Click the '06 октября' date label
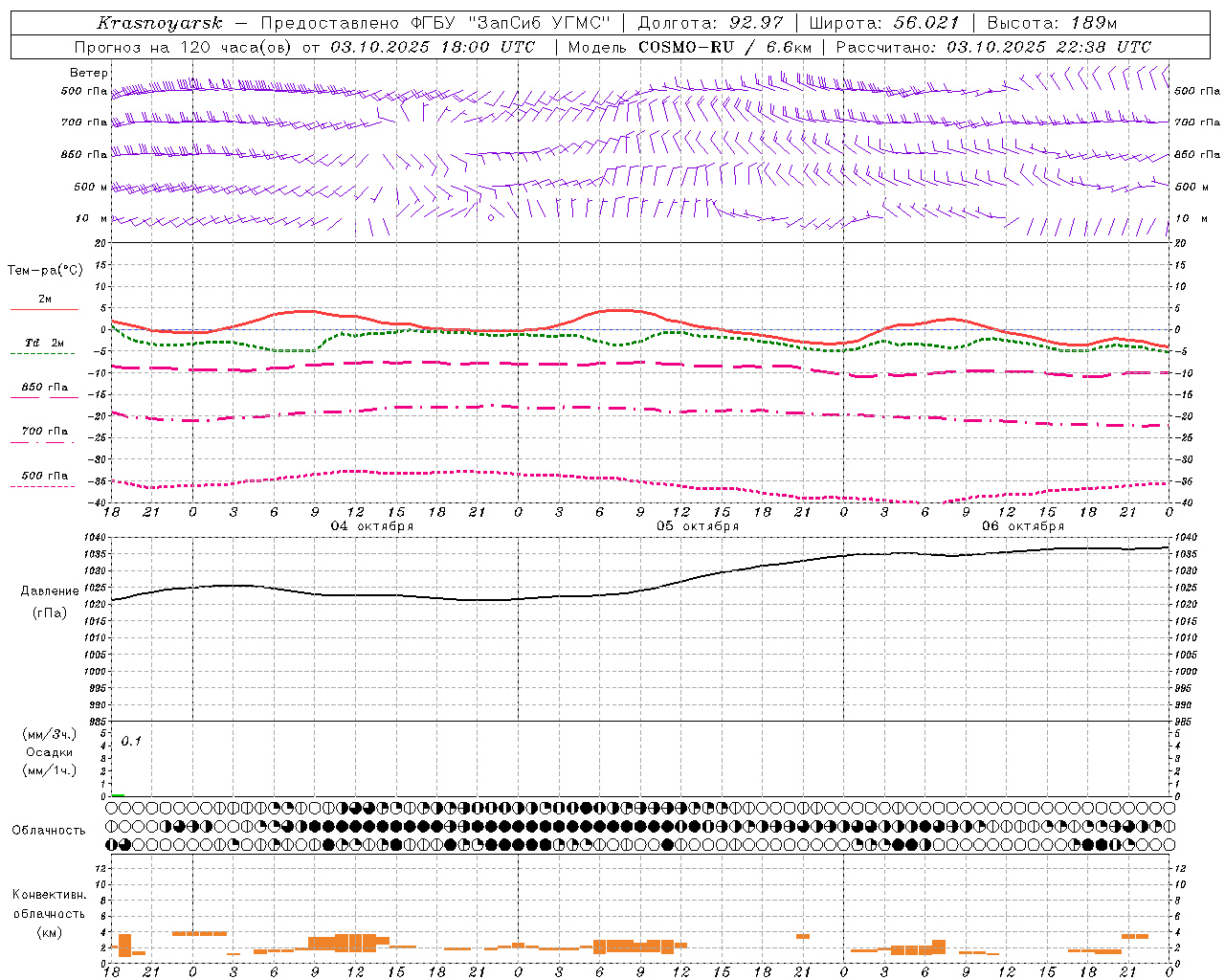 click(1023, 526)
